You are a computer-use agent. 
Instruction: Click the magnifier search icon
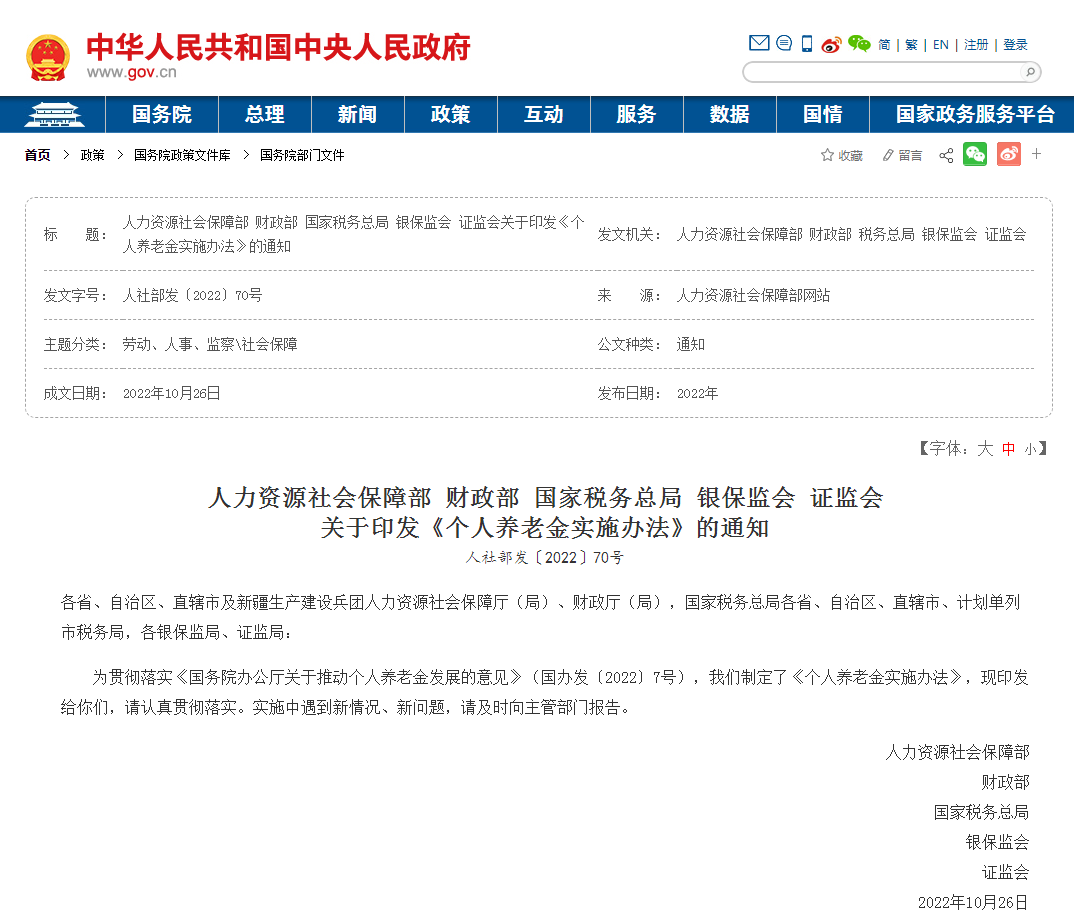coord(1028,72)
